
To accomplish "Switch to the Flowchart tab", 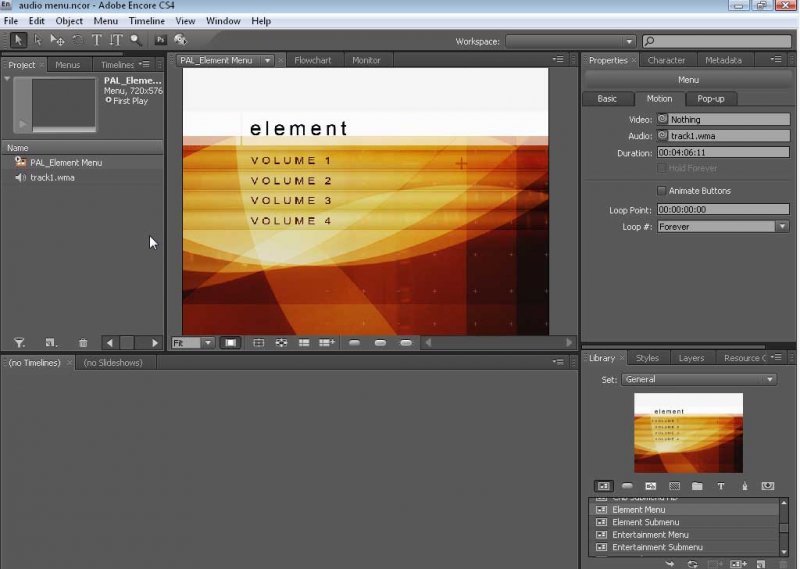I will coord(312,60).
